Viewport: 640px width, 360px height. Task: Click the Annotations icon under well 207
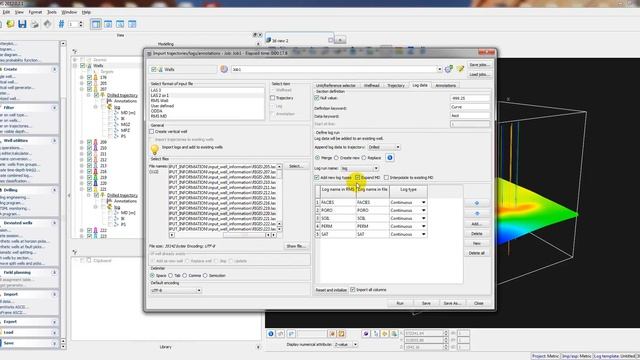[109, 101]
